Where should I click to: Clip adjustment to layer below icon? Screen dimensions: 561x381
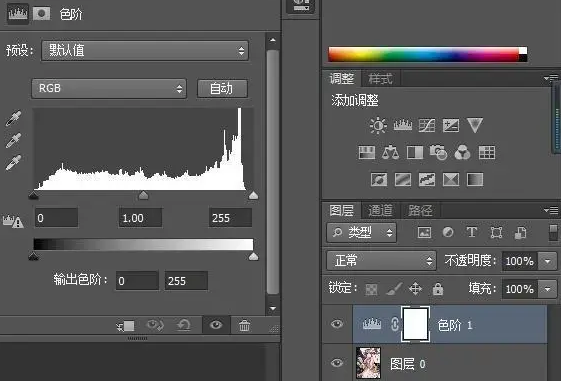click(126, 326)
